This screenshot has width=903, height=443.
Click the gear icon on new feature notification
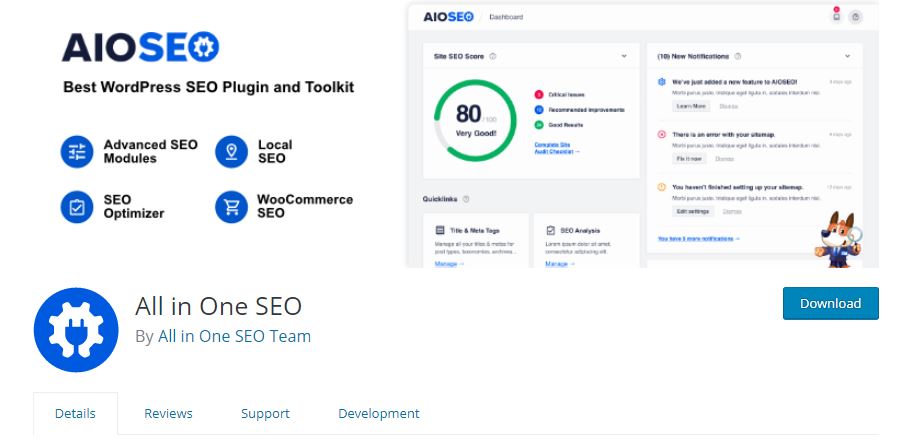coord(662,82)
